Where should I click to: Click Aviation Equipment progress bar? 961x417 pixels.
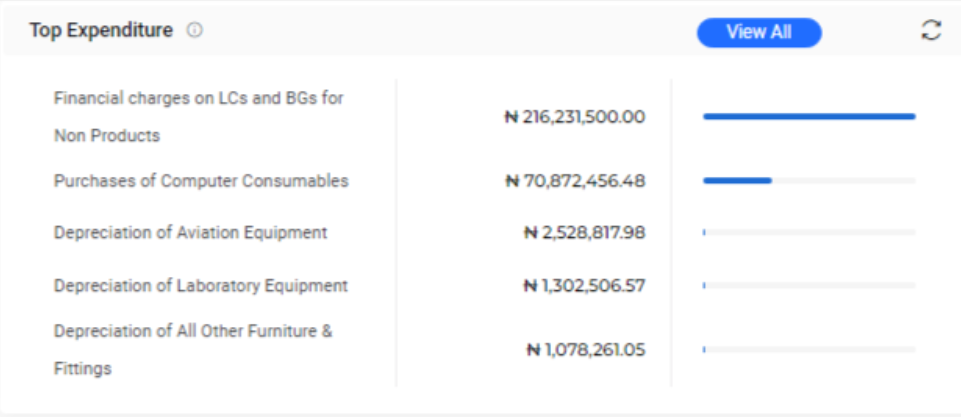click(x=809, y=232)
